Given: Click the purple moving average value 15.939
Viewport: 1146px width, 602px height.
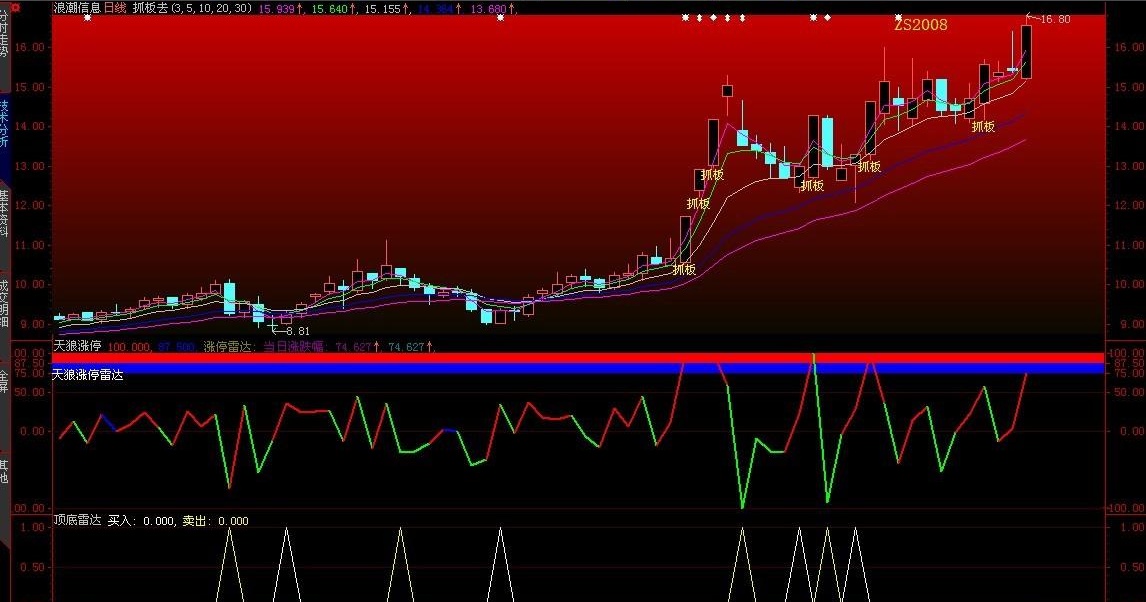Looking at the screenshot, I should [x=278, y=9].
